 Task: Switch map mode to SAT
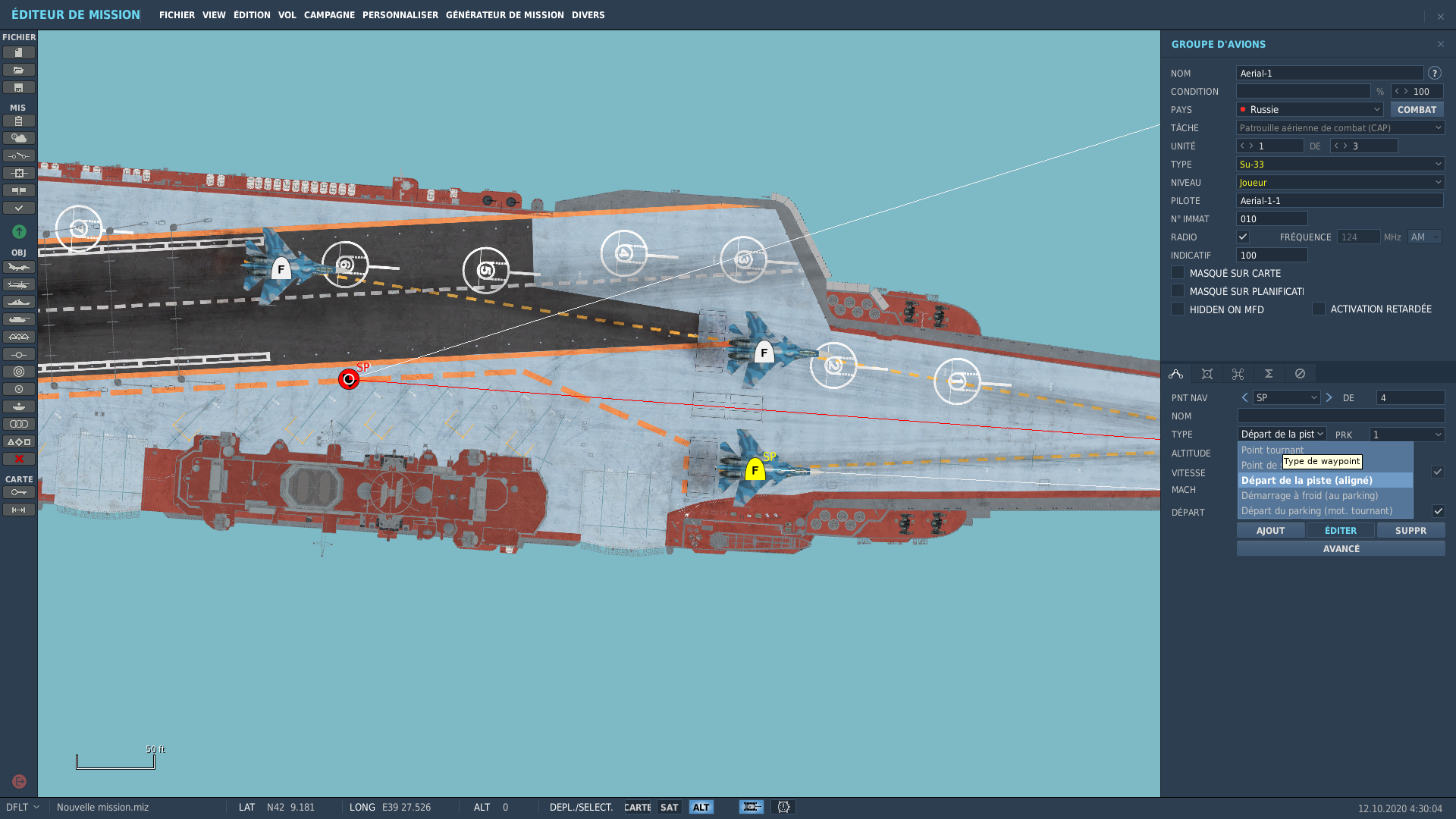(669, 807)
